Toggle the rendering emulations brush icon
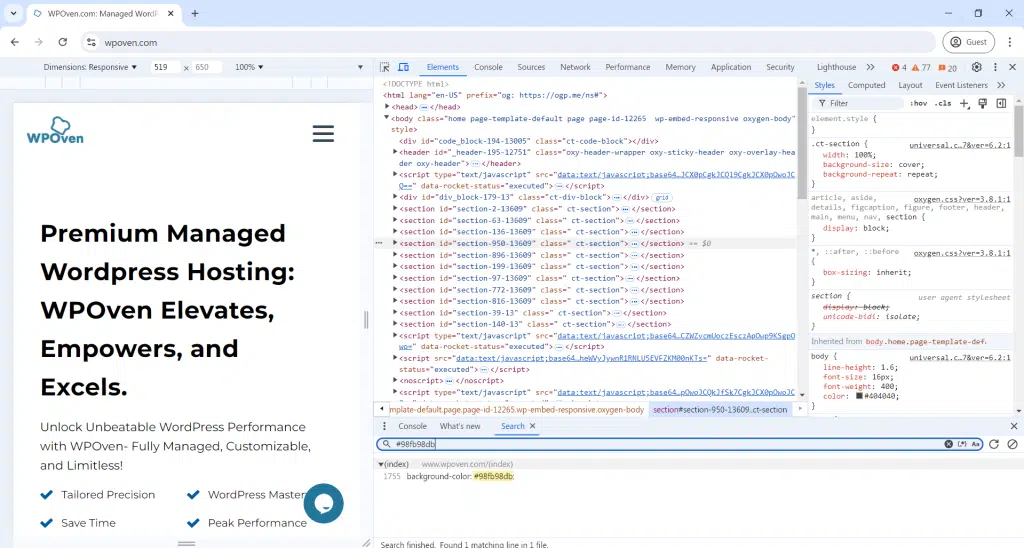This screenshot has width=1024, height=548. pyautogui.click(x=982, y=103)
